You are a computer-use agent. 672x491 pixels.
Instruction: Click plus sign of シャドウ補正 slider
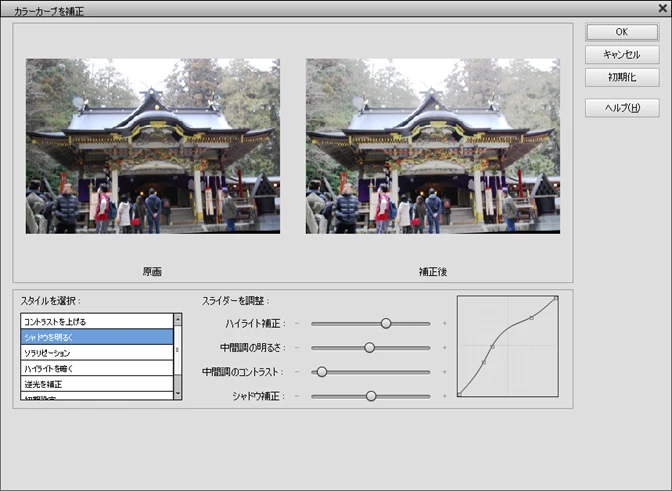(444, 396)
